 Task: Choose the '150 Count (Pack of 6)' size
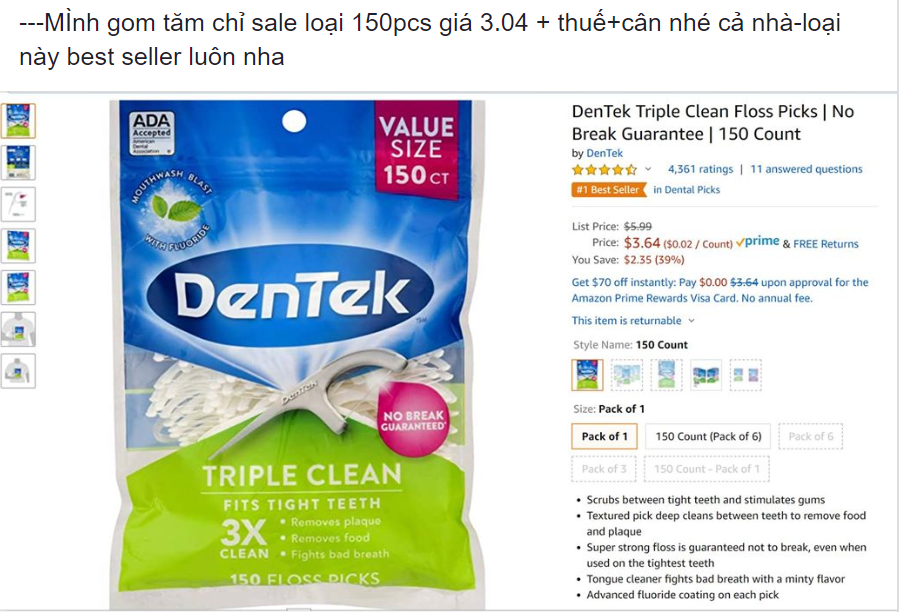click(708, 436)
